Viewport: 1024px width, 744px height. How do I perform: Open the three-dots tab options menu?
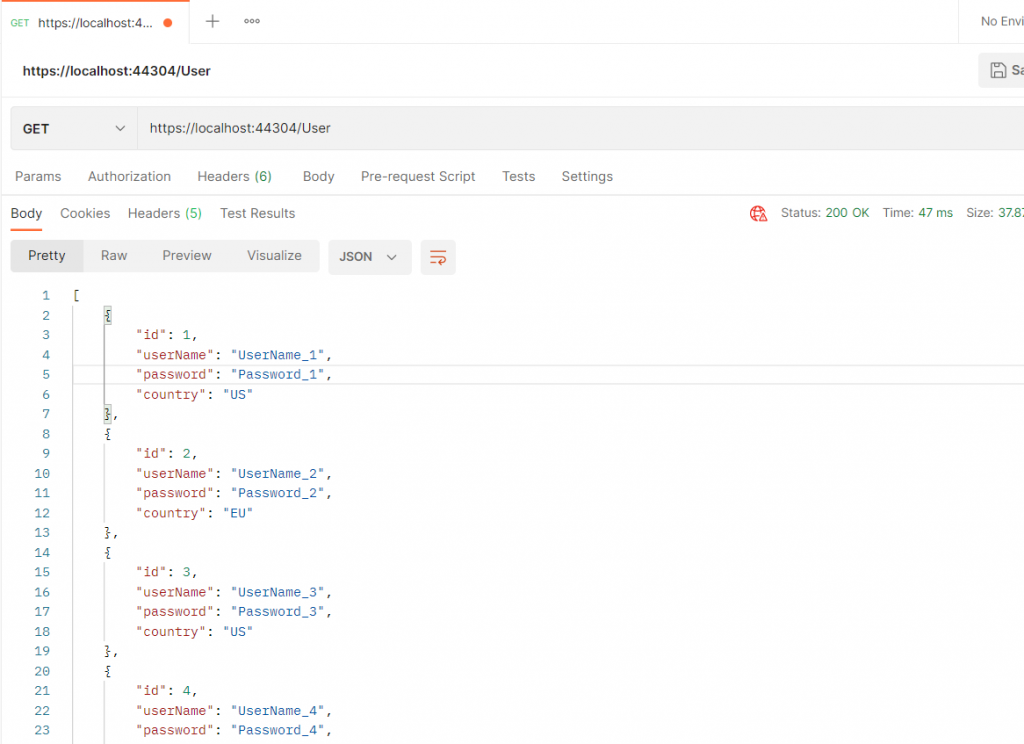click(x=252, y=21)
